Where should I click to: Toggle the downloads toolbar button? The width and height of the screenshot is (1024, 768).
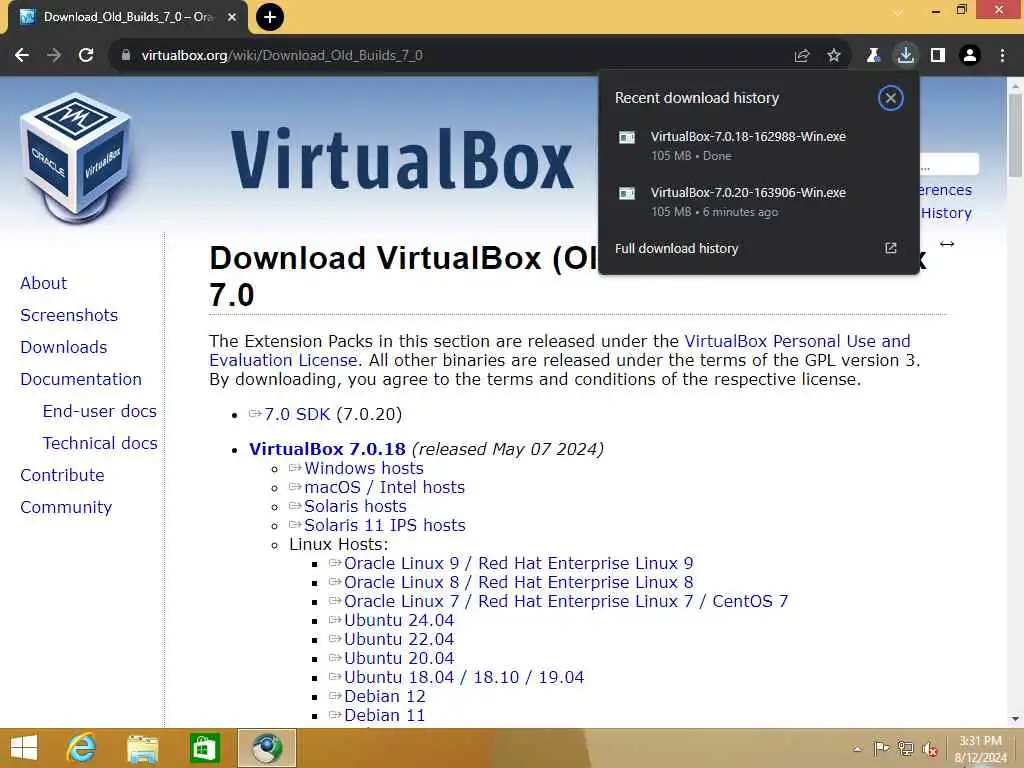tap(905, 56)
